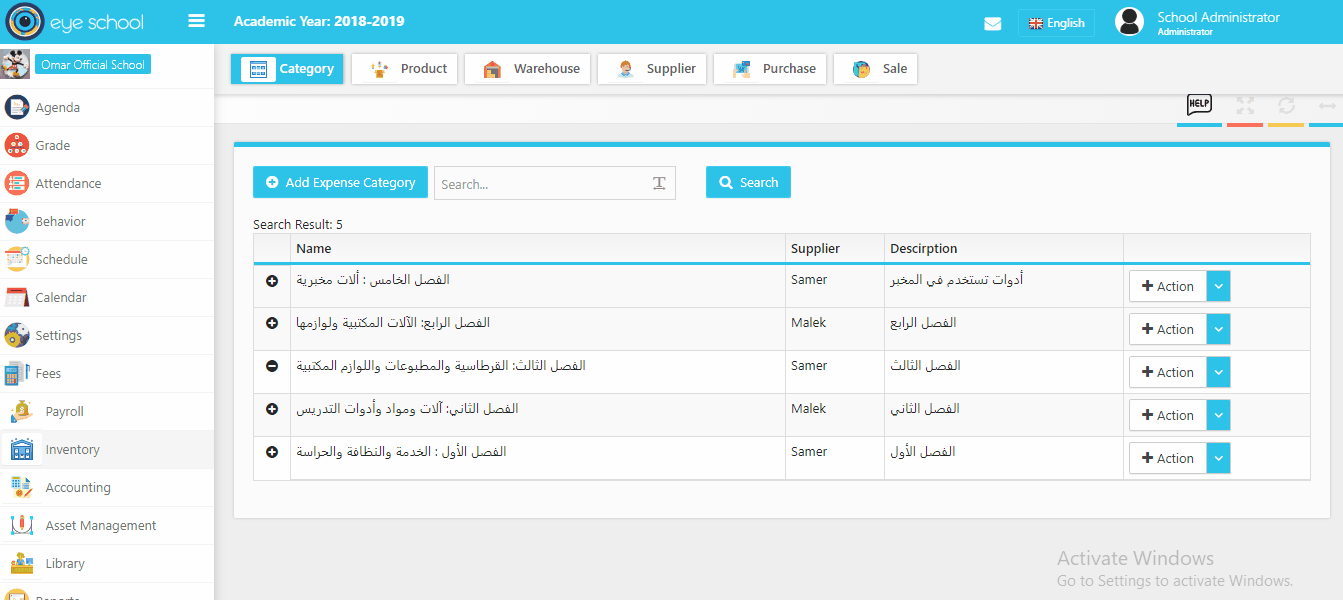Collapse the الفصل الثالث category row

(x=272, y=367)
